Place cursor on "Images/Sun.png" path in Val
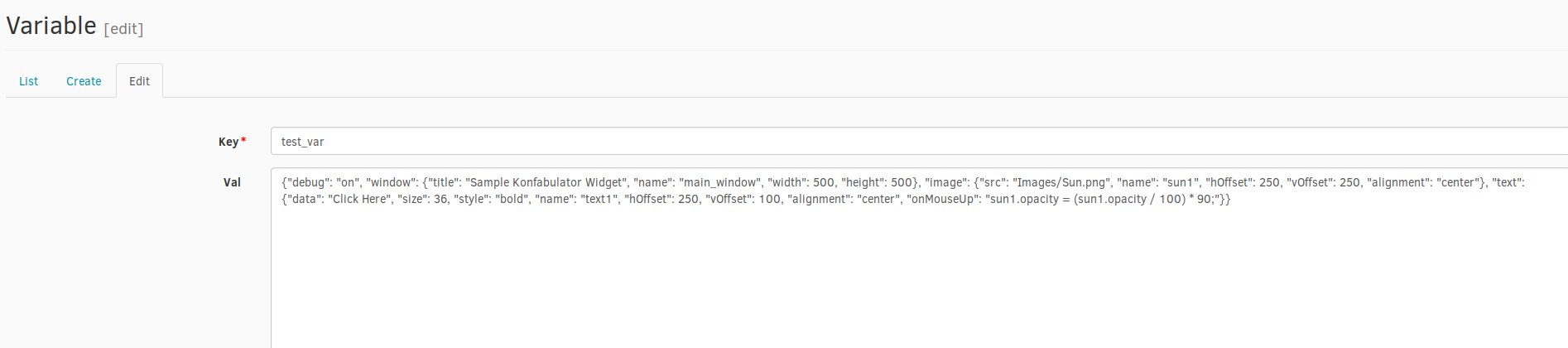This screenshot has height=348, width=1568. coord(1061,182)
